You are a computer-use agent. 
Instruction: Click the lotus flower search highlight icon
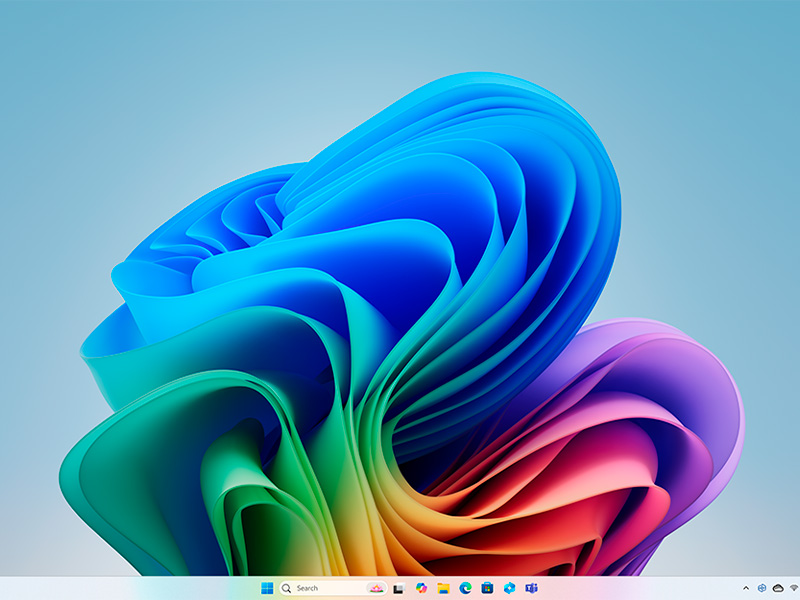(x=376, y=588)
